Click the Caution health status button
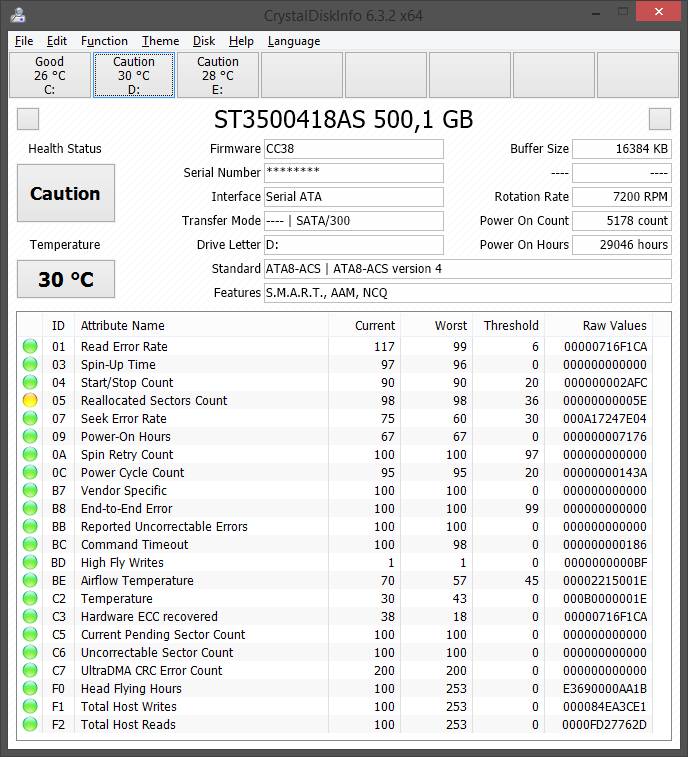 coord(66,193)
